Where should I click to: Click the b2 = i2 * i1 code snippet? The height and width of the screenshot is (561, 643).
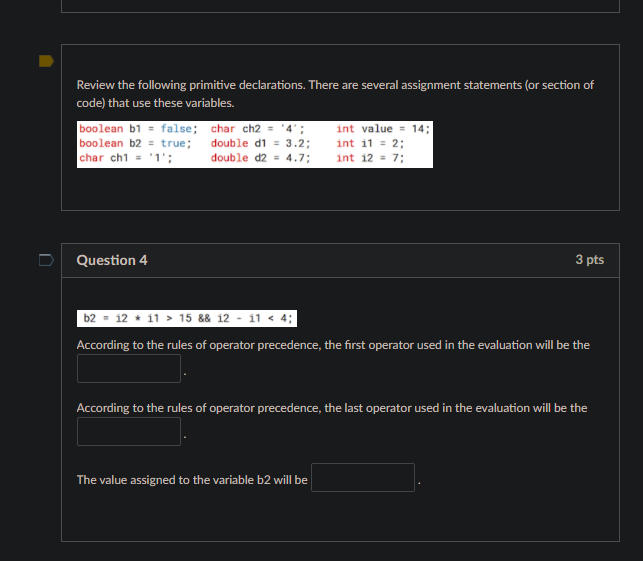[187, 318]
